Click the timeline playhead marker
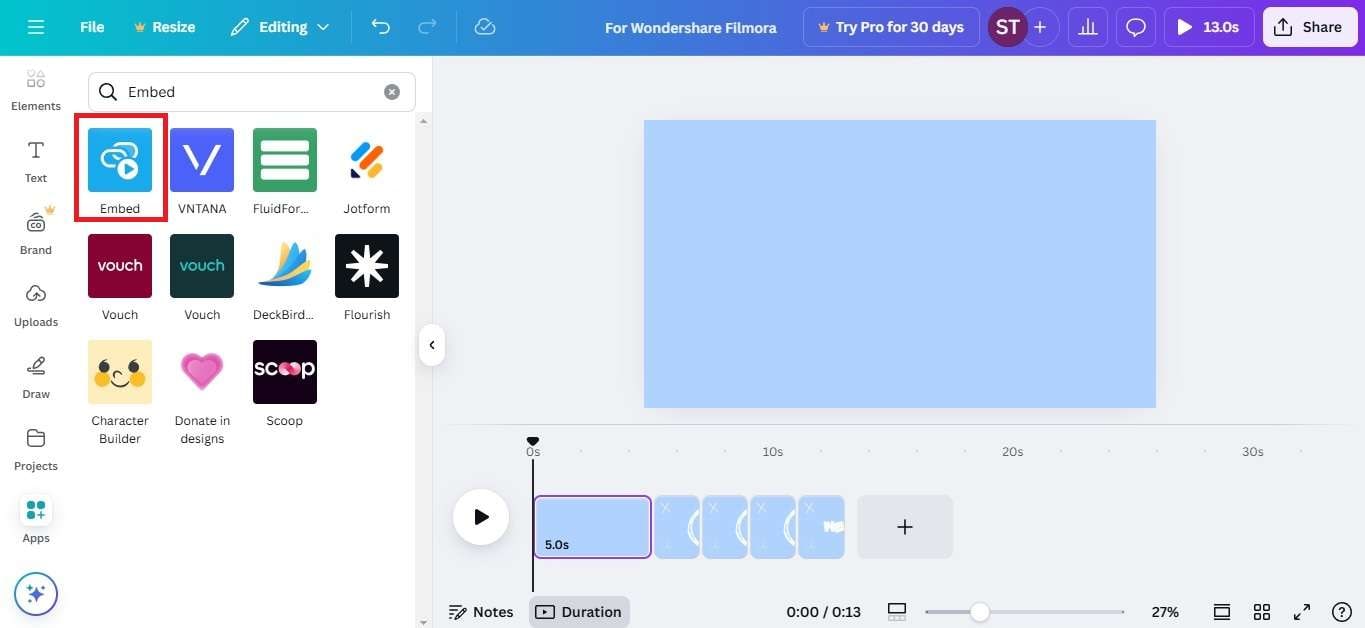This screenshot has width=1365, height=628. (x=533, y=441)
